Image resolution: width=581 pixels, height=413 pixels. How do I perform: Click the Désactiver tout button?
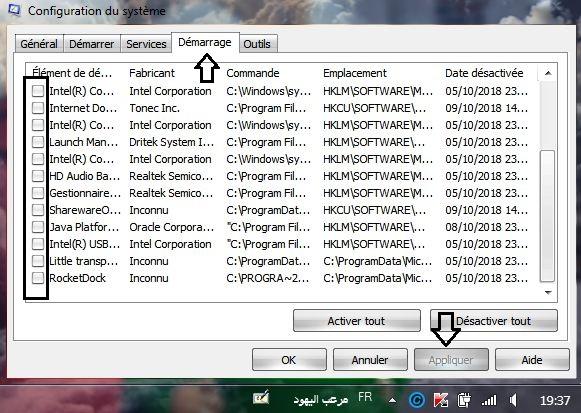click(x=494, y=321)
